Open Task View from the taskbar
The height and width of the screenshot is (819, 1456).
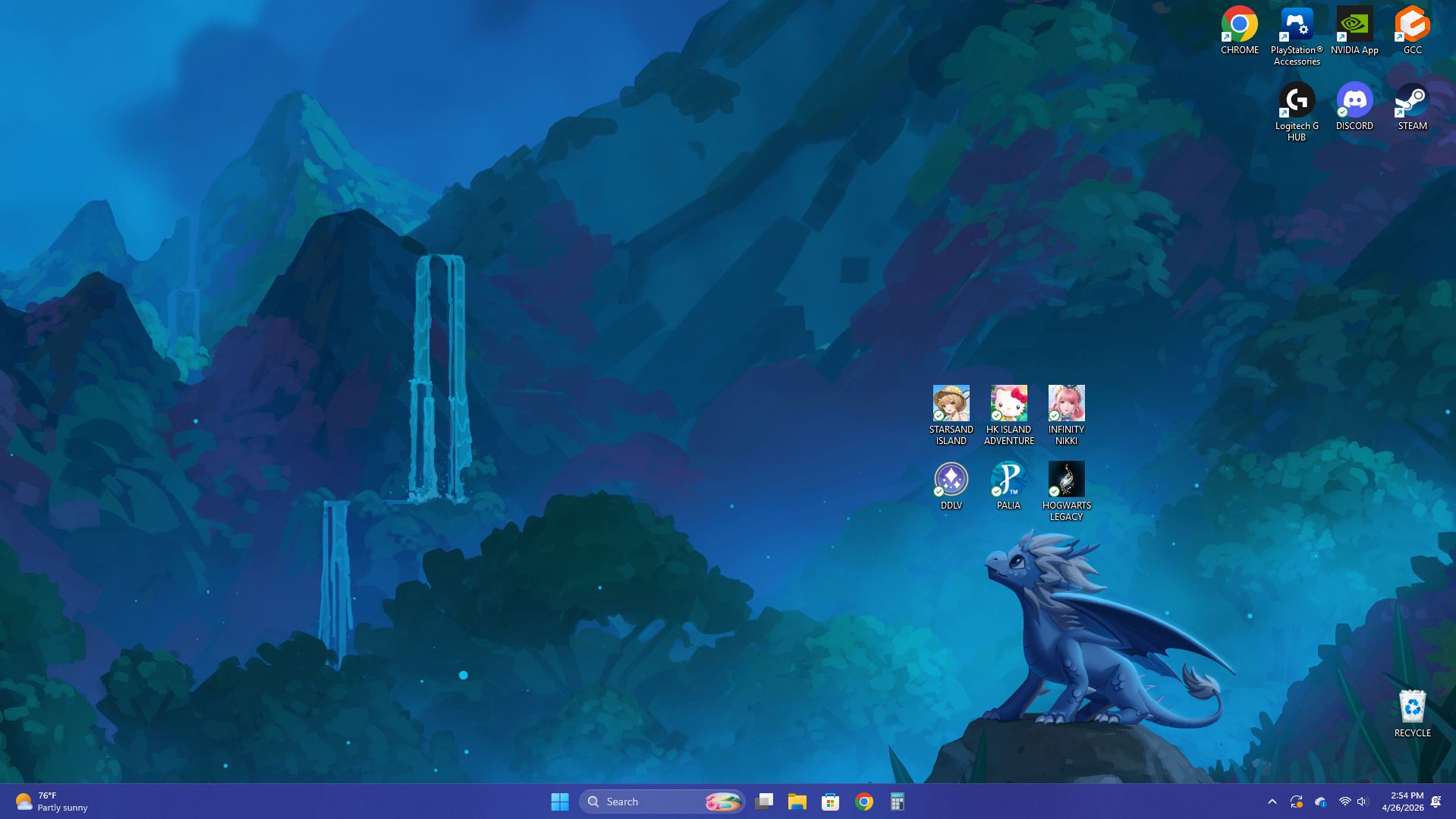[764, 802]
